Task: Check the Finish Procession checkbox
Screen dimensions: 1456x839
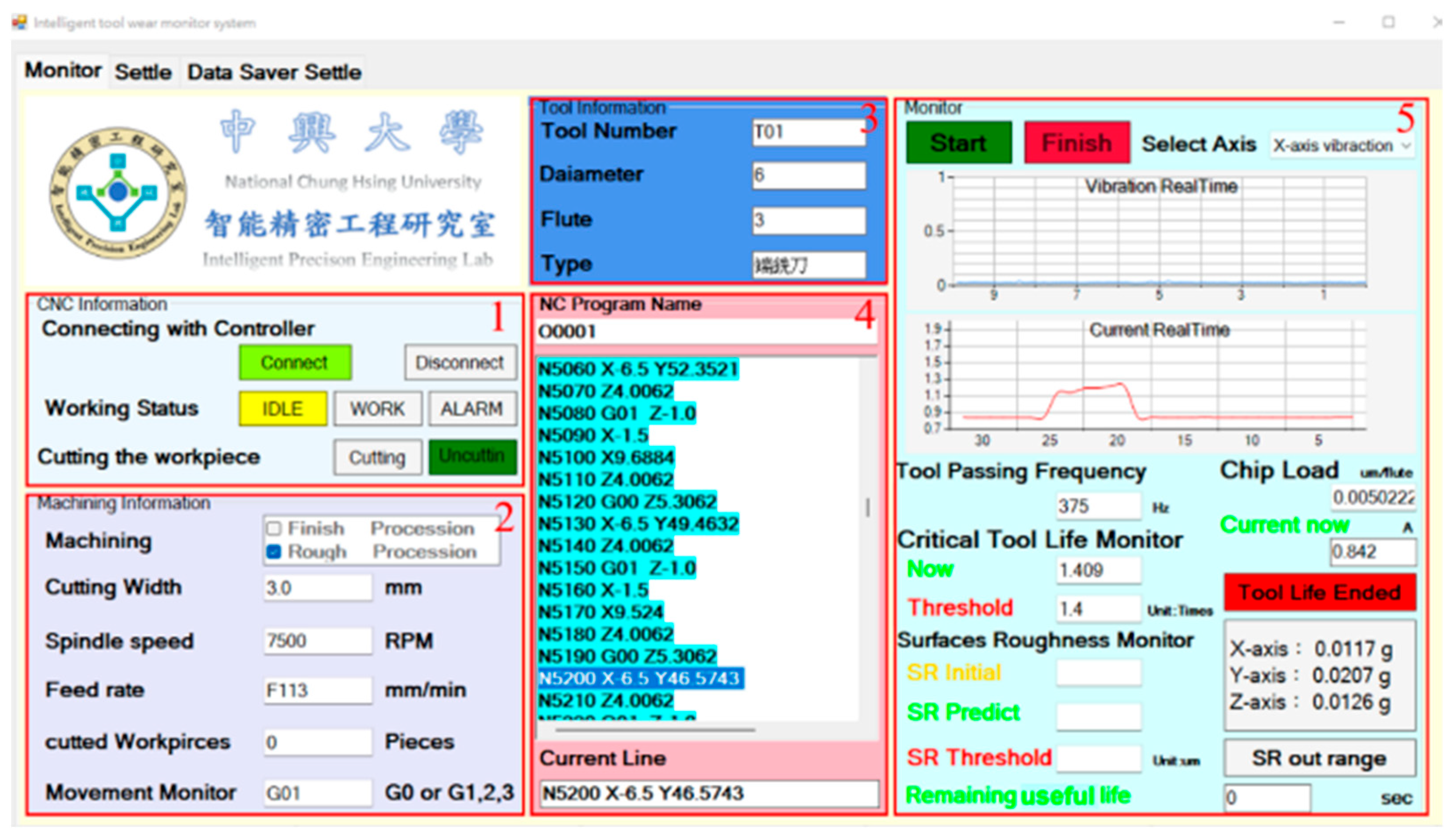Action: 274,529
